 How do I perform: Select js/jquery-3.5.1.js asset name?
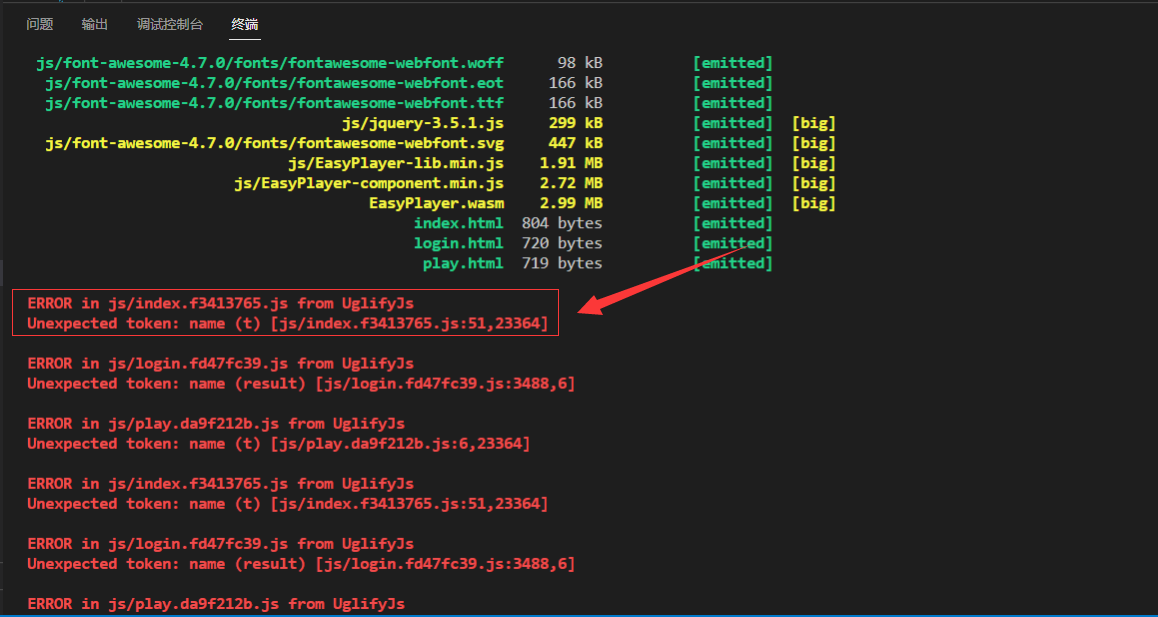(423, 123)
